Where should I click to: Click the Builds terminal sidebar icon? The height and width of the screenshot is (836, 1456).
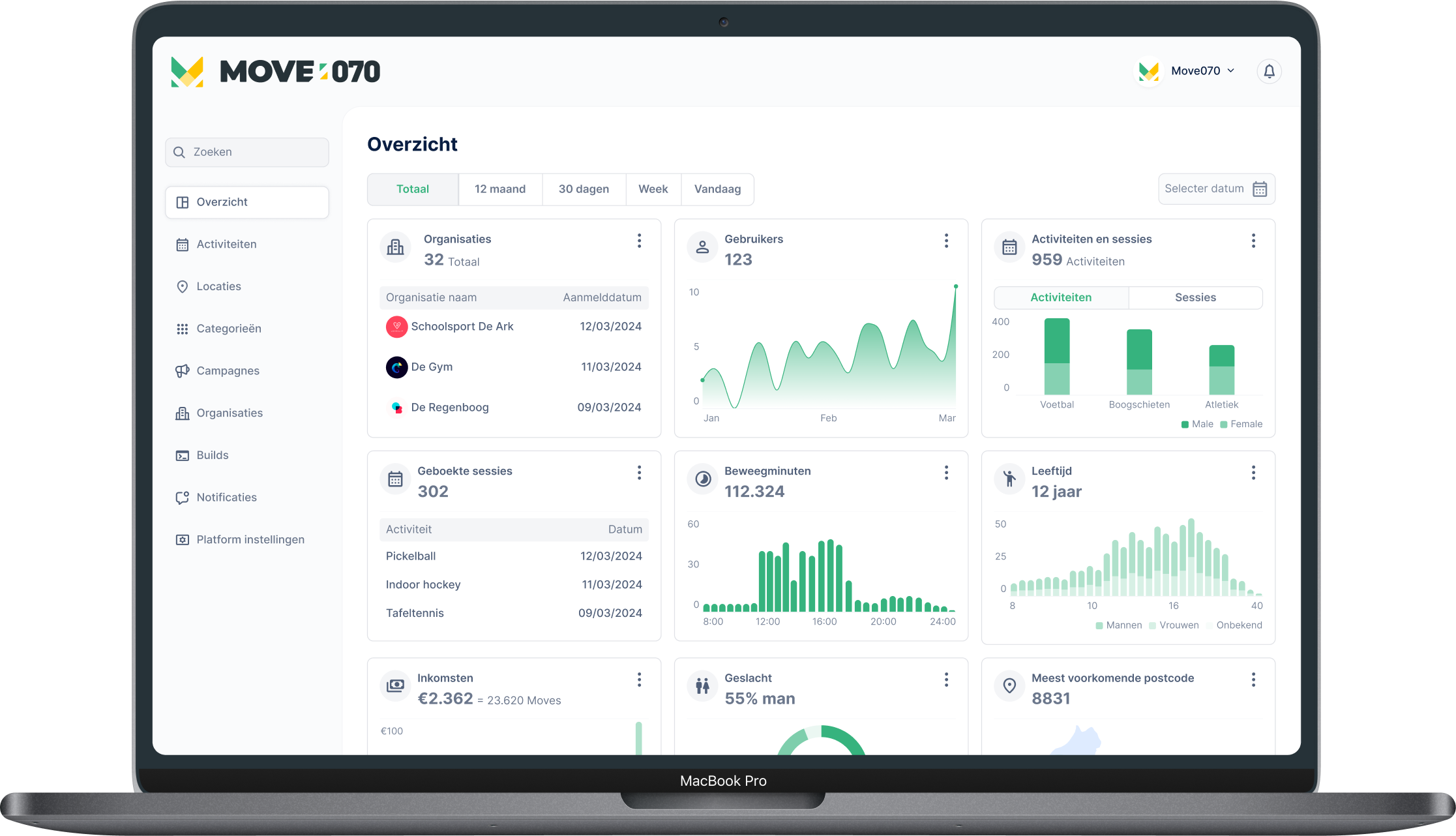pos(182,456)
